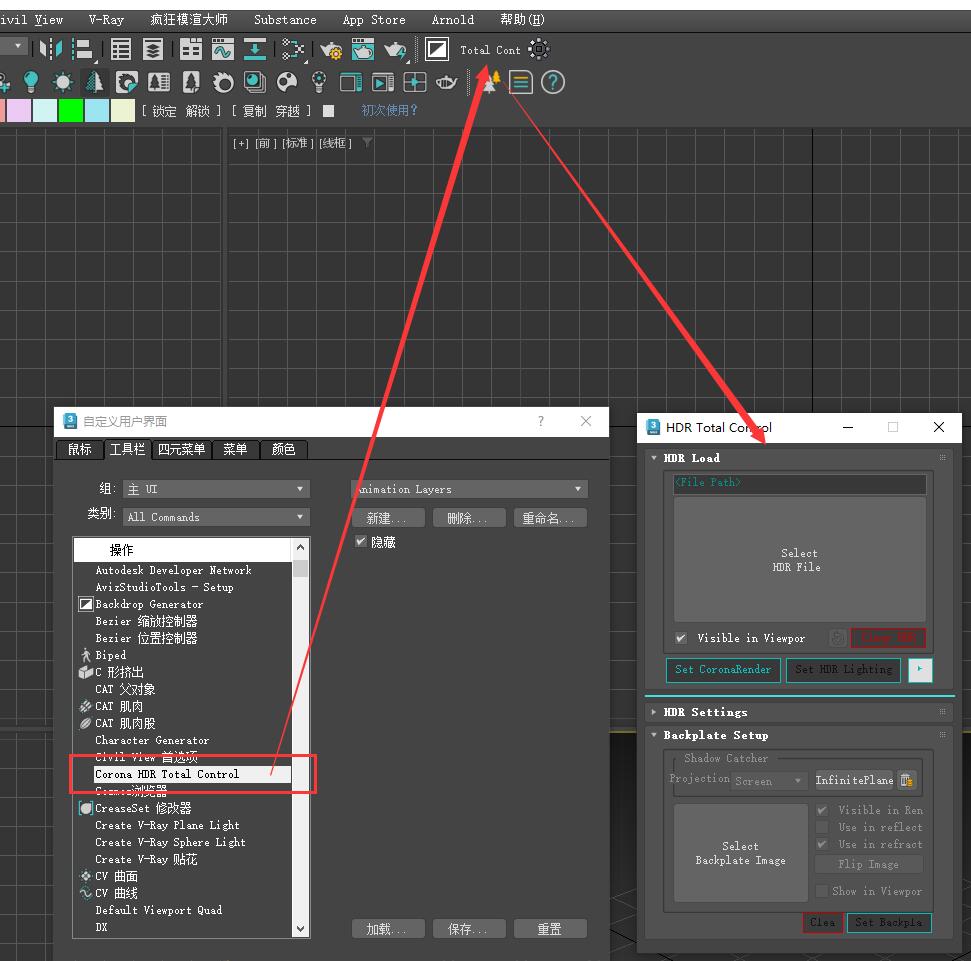Image resolution: width=971 pixels, height=961 pixels.
Task: Switch to the 鼠标 tab
Action: coord(79,450)
